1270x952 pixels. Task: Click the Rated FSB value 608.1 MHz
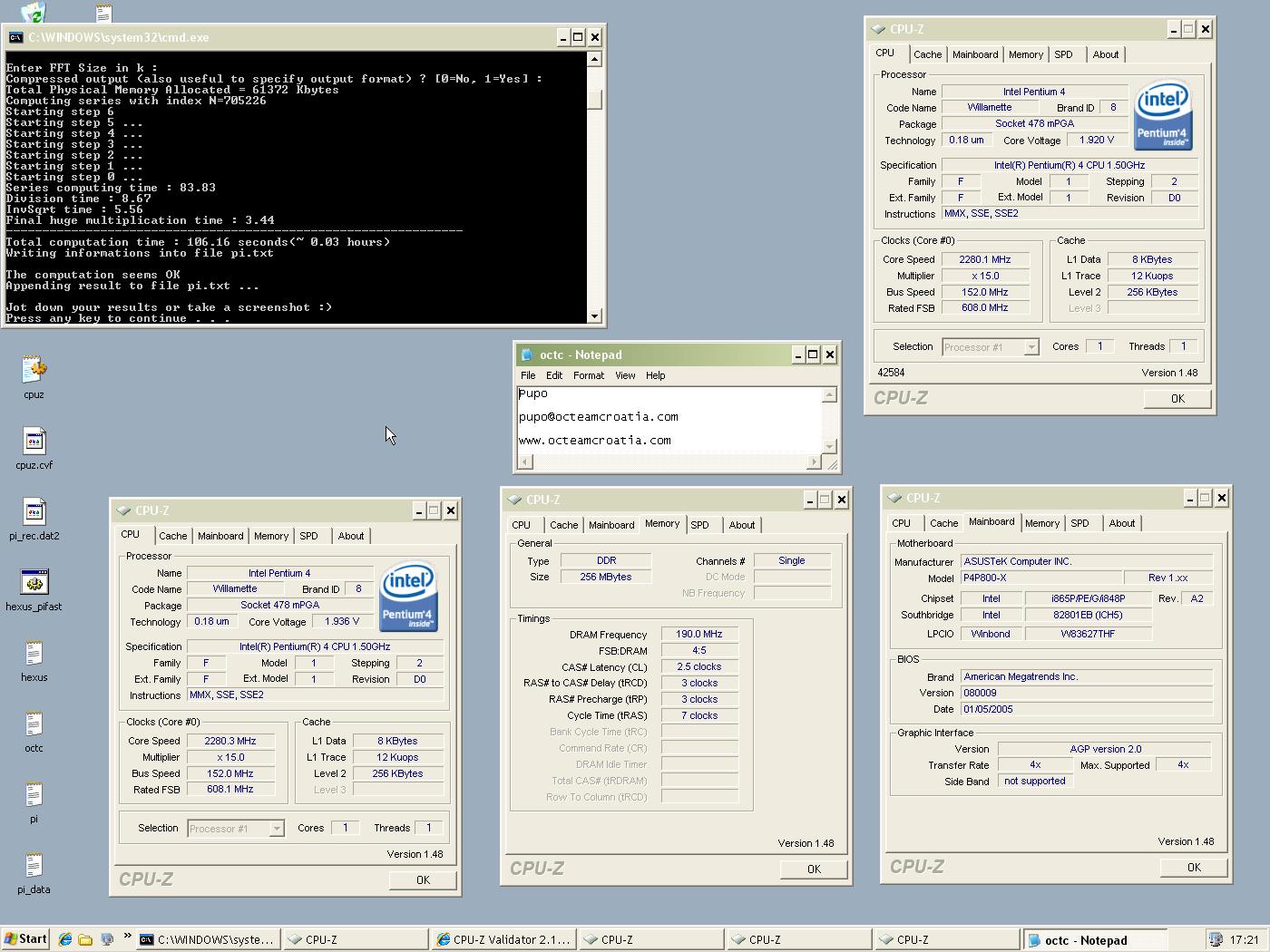click(230, 789)
